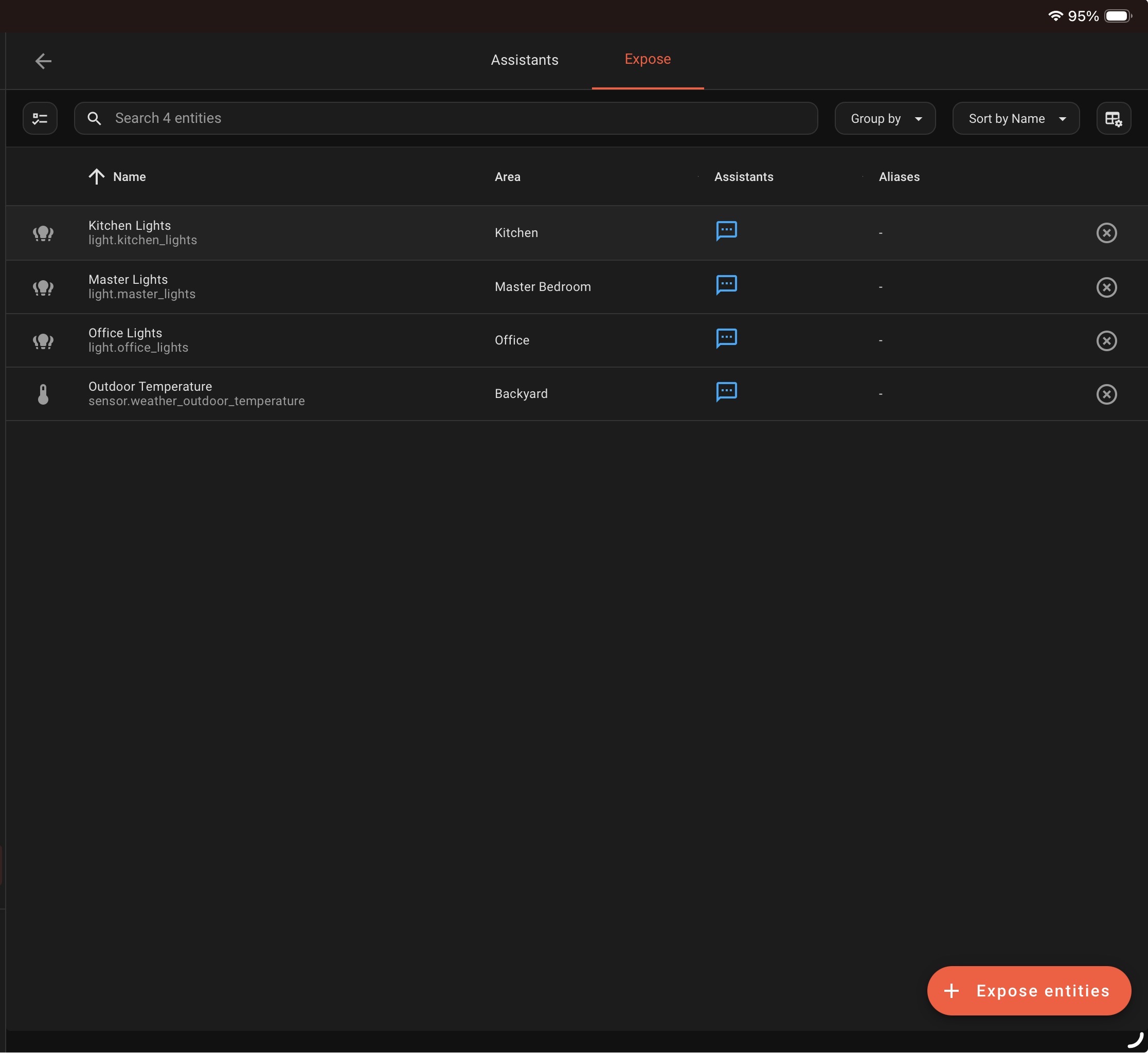Open the Sort by Name dropdown
The image size is (1148, 1053).
(1015, 119)
